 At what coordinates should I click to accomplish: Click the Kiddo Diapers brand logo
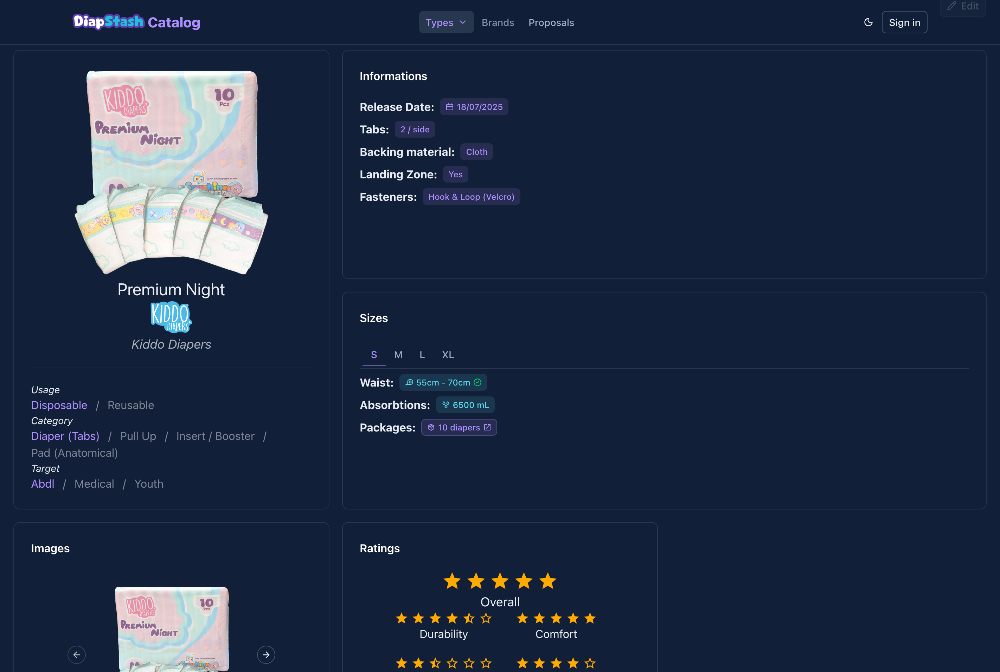click(x=171, y=318)
